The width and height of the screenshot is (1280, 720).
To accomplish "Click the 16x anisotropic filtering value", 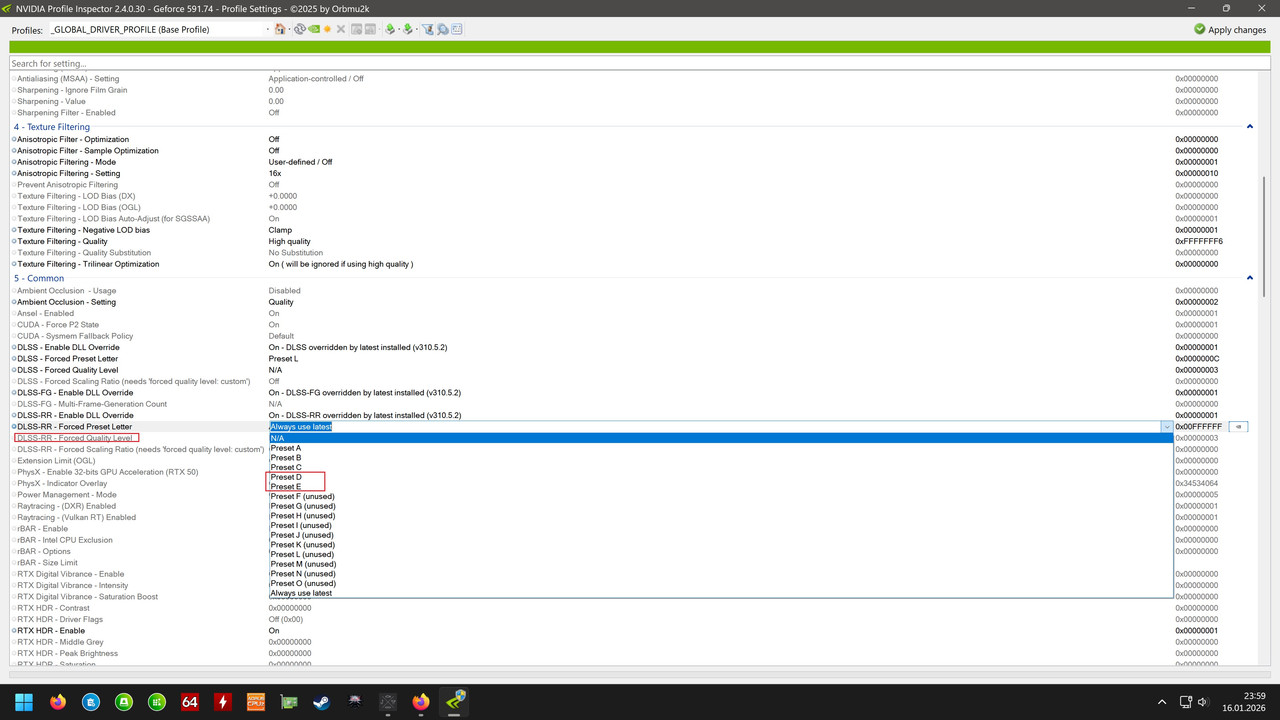I will [274, 173].
